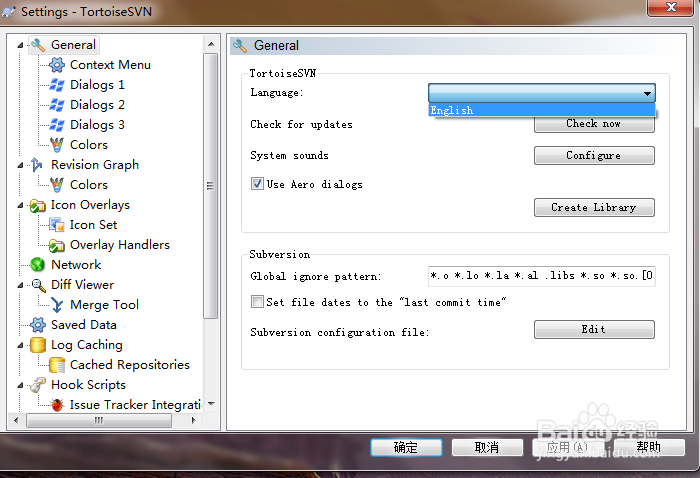Click the tree scroll down arrow
The width and height of the screenshot is (700, 478).
pos(211,404)
